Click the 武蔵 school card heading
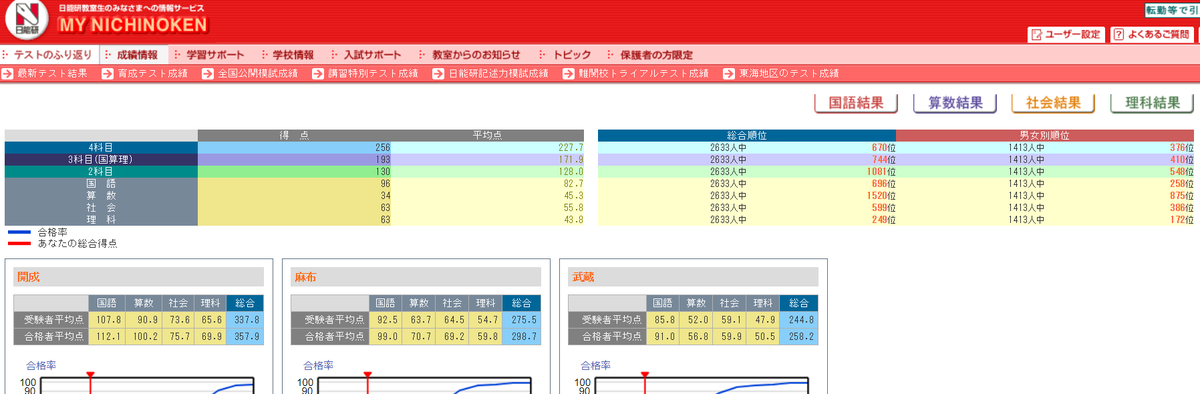 tap(694, 277)
